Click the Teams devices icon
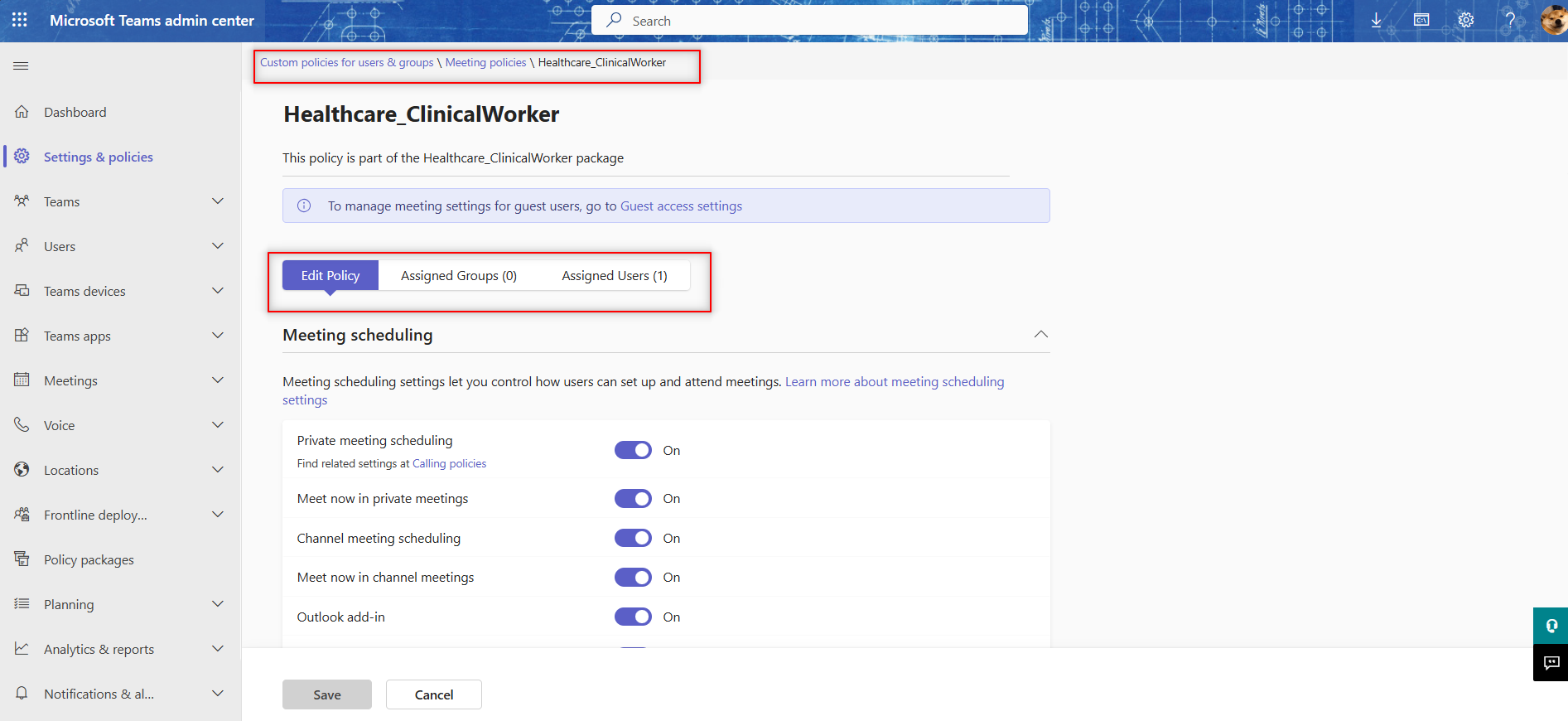The width and height of the screenshot is (1568, 721). pos(22,290)
